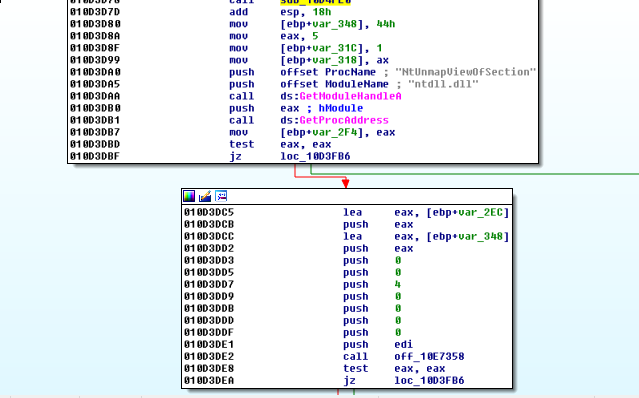Open the node color picker icon
Image resolution: width=639 pixels, height=398 pixels.
click(x=189, y=196)
